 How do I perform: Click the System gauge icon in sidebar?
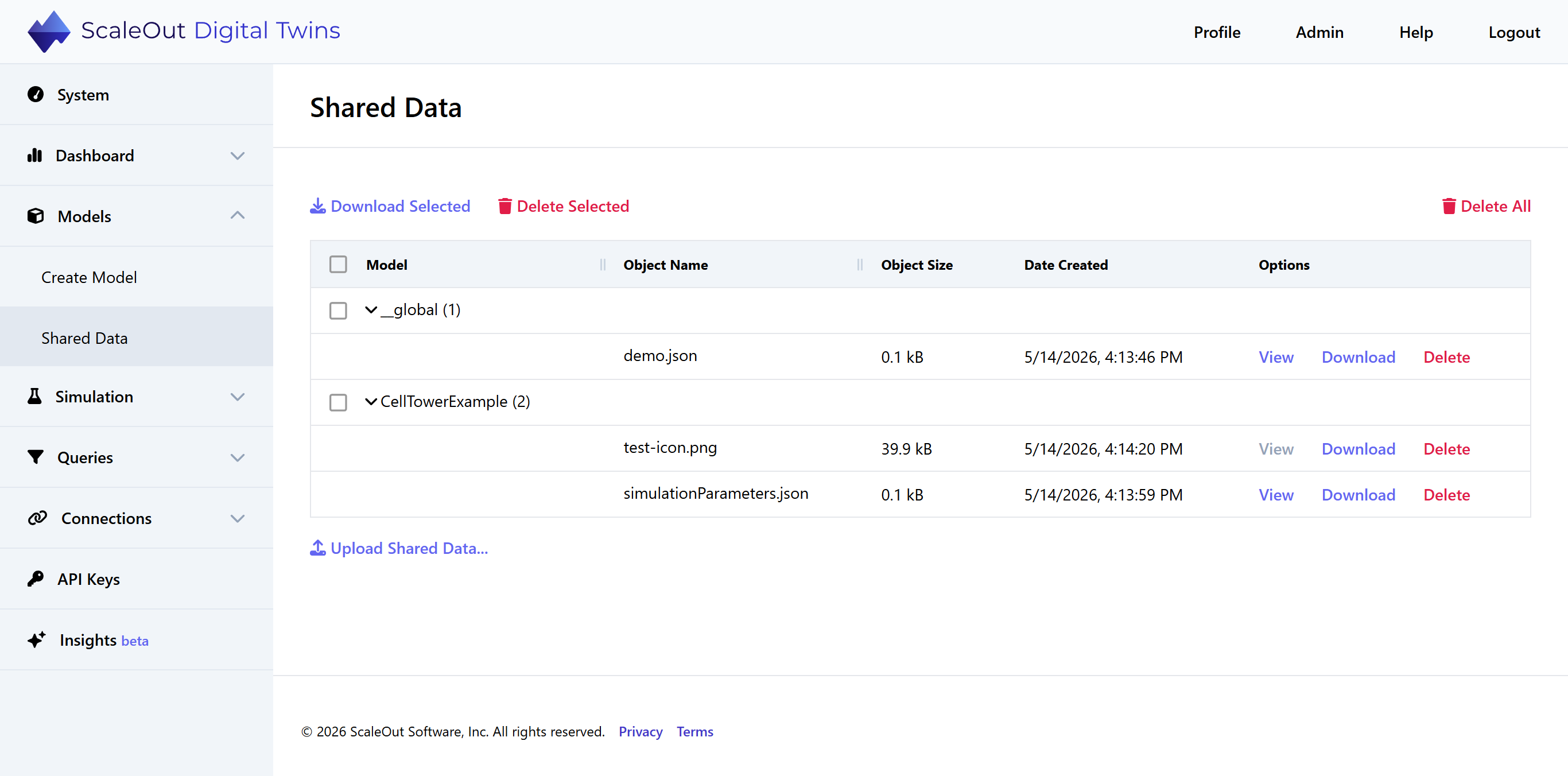(36, 94)
